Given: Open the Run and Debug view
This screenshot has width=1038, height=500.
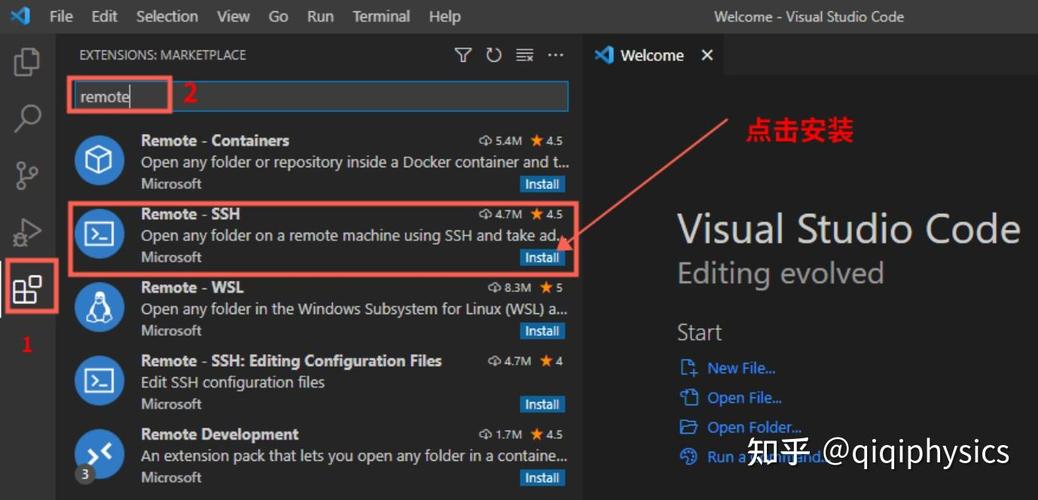Looking at the screenshot, I should [27, 232].
